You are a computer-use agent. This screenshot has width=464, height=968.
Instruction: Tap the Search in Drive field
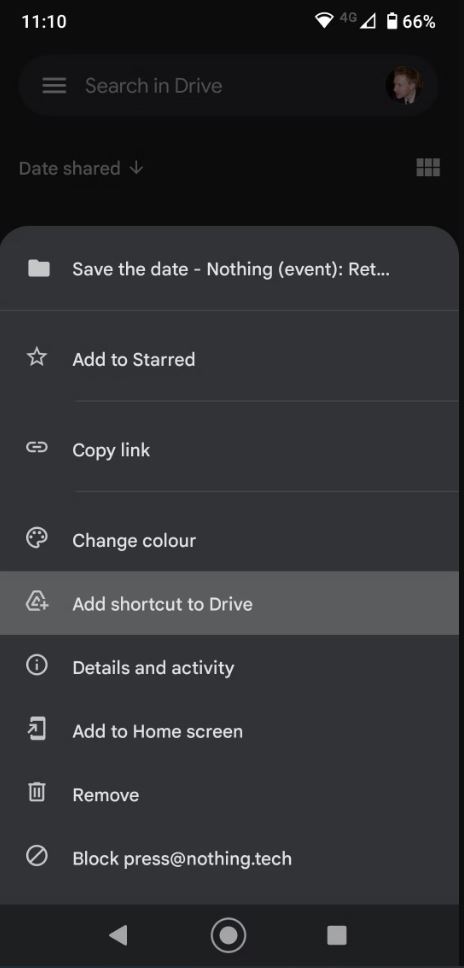coord(228,86)
